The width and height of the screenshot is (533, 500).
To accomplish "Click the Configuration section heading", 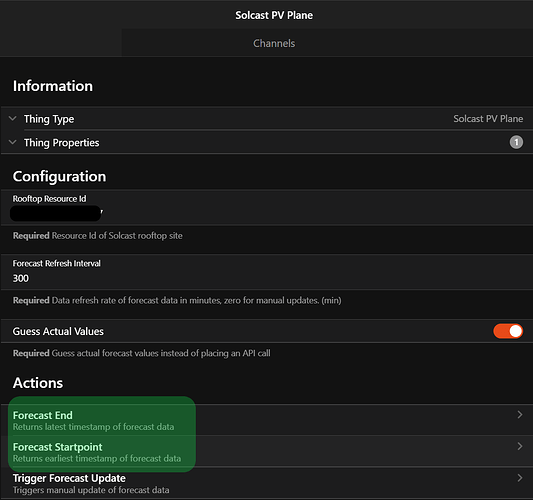I will (59, 176).
